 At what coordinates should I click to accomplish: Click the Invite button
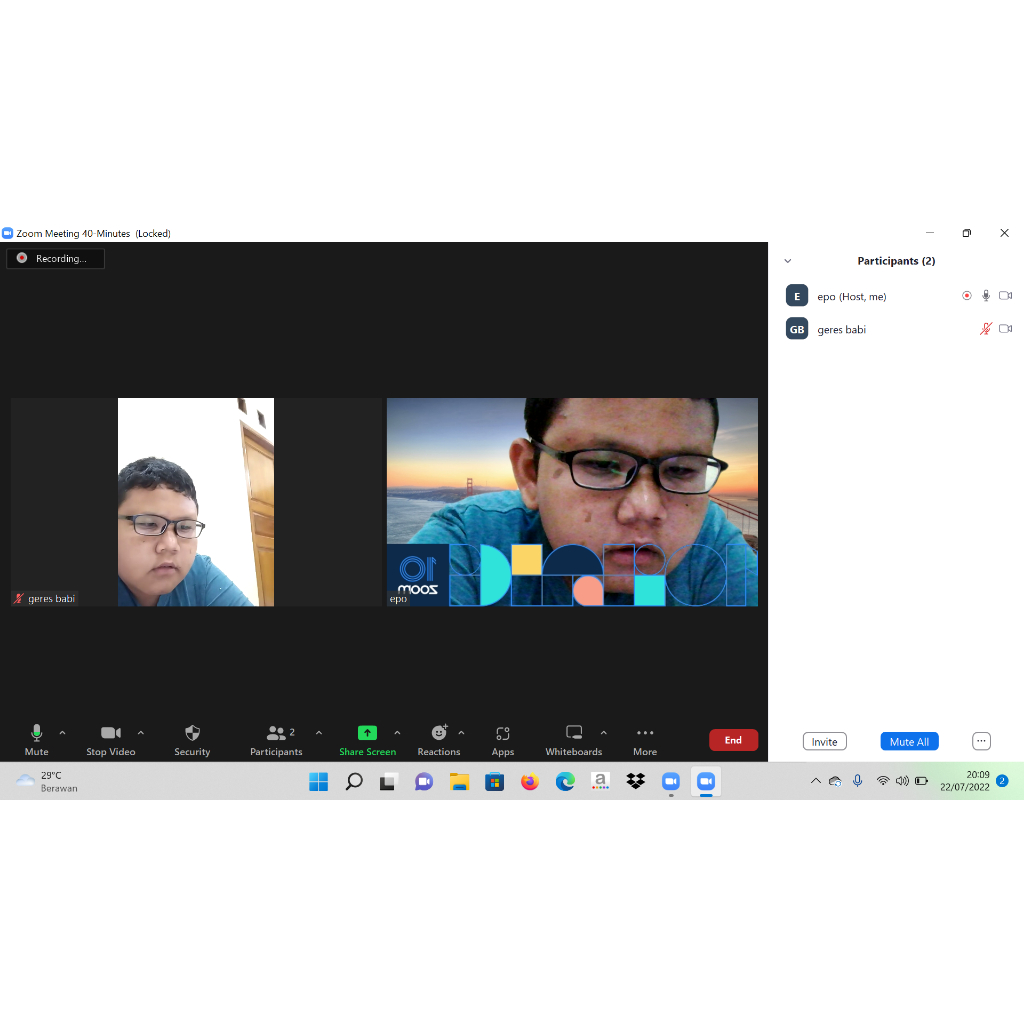[824, 741]
